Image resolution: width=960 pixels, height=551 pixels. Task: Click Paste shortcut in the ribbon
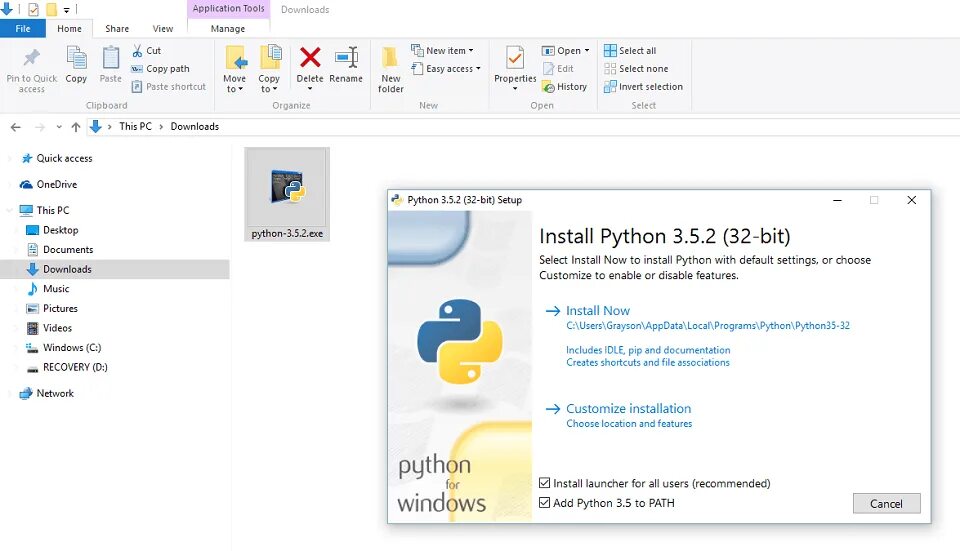169,86
